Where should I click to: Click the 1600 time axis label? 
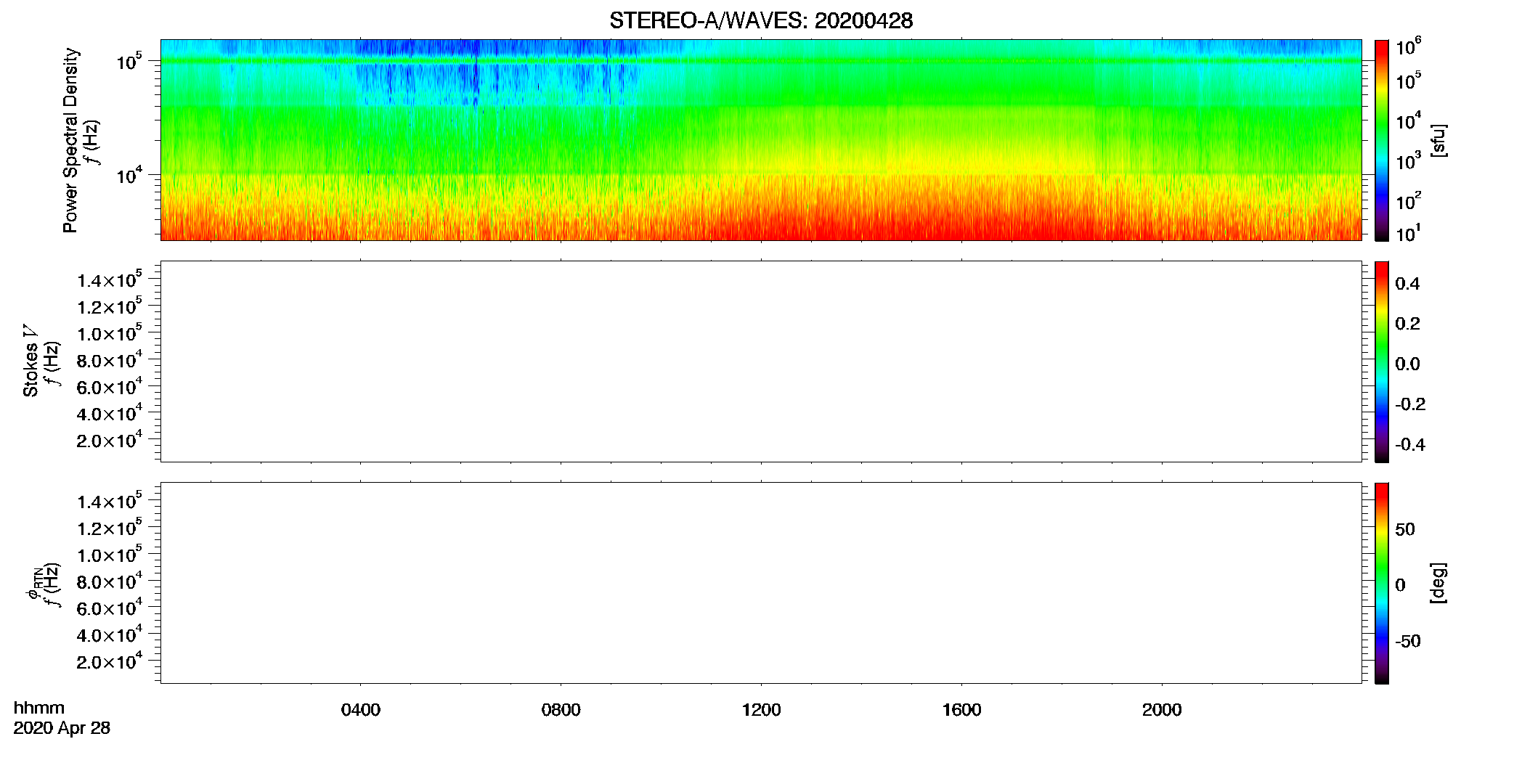click(x=962, y=710)
